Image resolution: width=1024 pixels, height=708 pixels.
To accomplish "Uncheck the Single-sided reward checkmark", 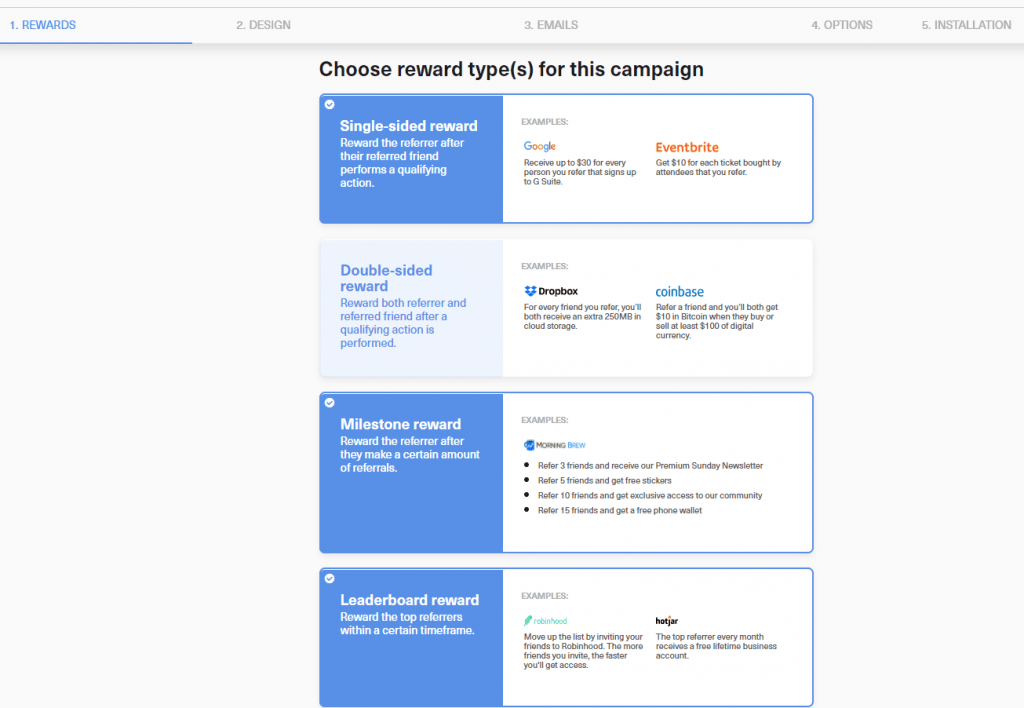I will pos(330,104).
